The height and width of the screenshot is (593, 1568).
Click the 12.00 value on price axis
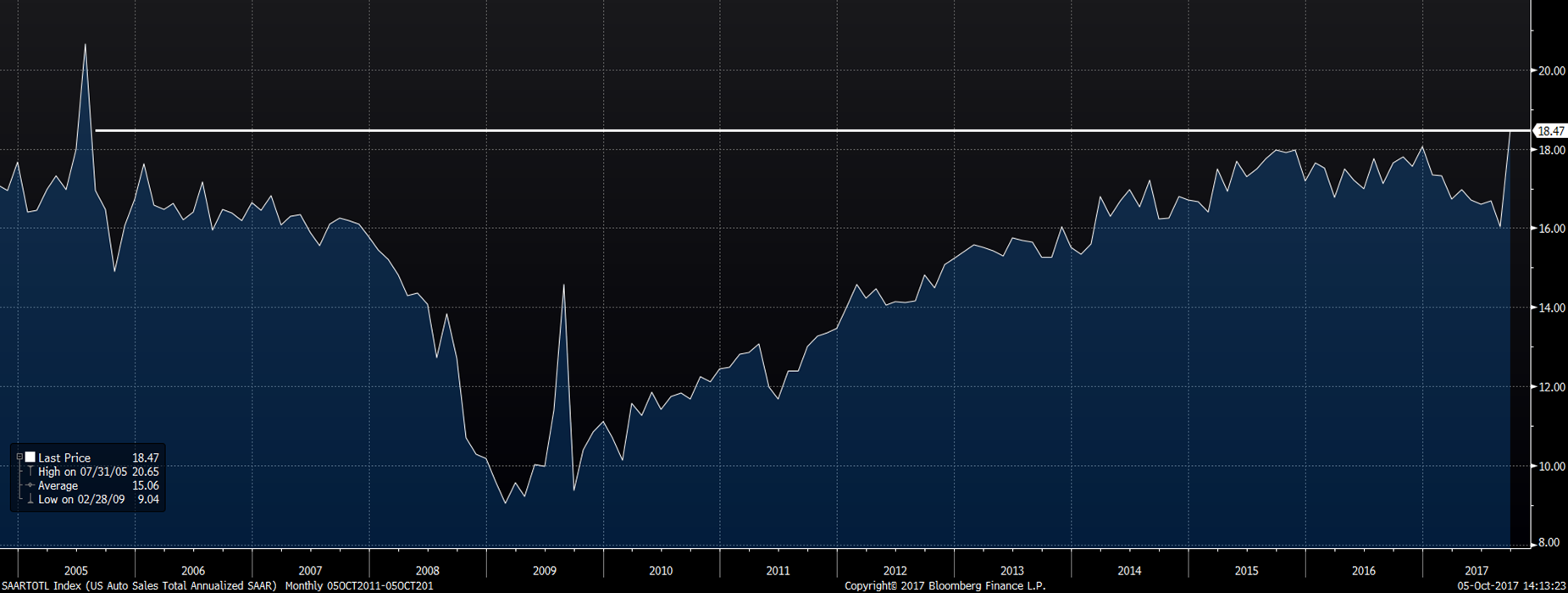click(x=1552, y=388)
